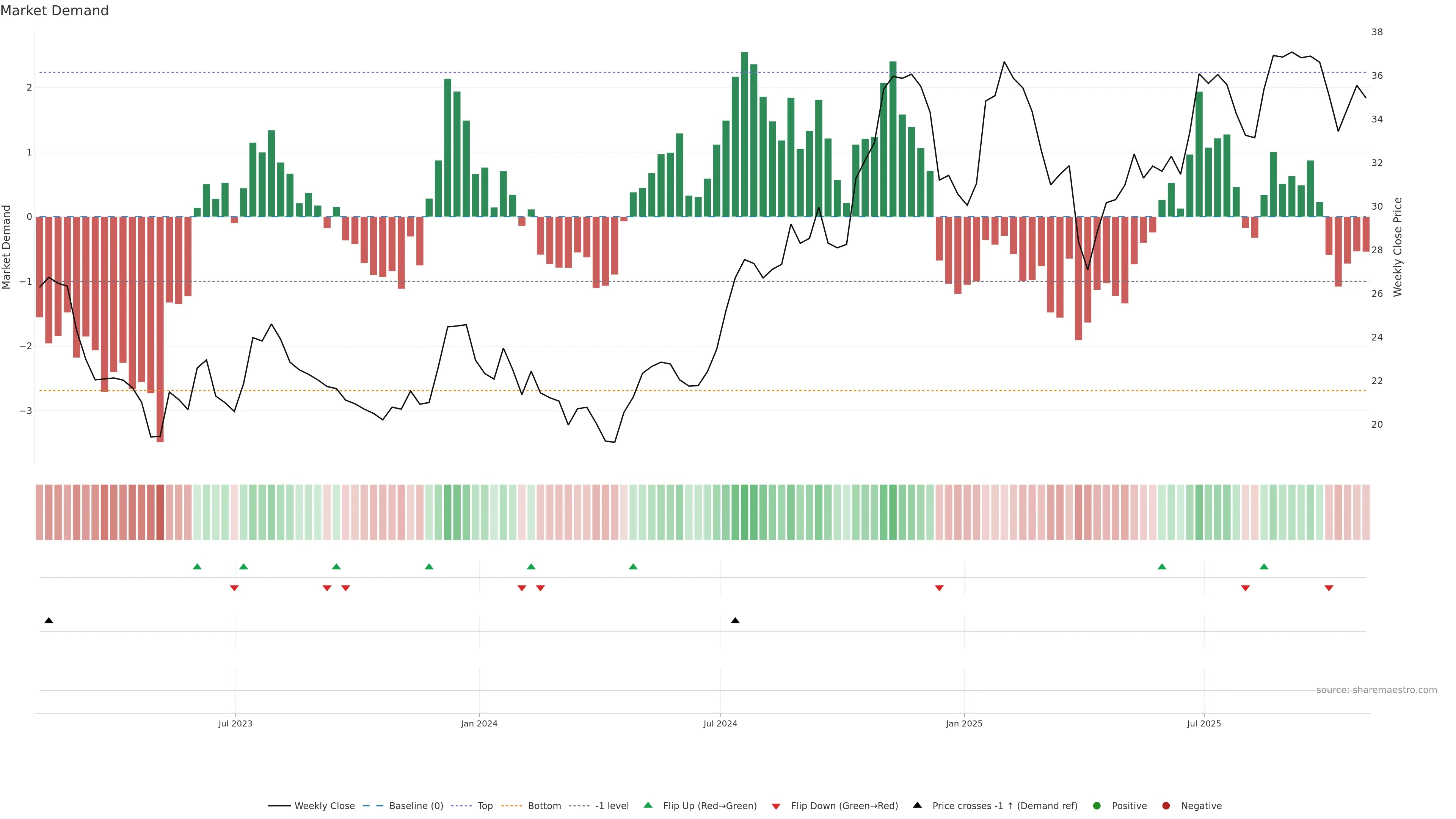Click the source: sharemaestro.com text
1456x819 pixels.
tap(1376, 690)
